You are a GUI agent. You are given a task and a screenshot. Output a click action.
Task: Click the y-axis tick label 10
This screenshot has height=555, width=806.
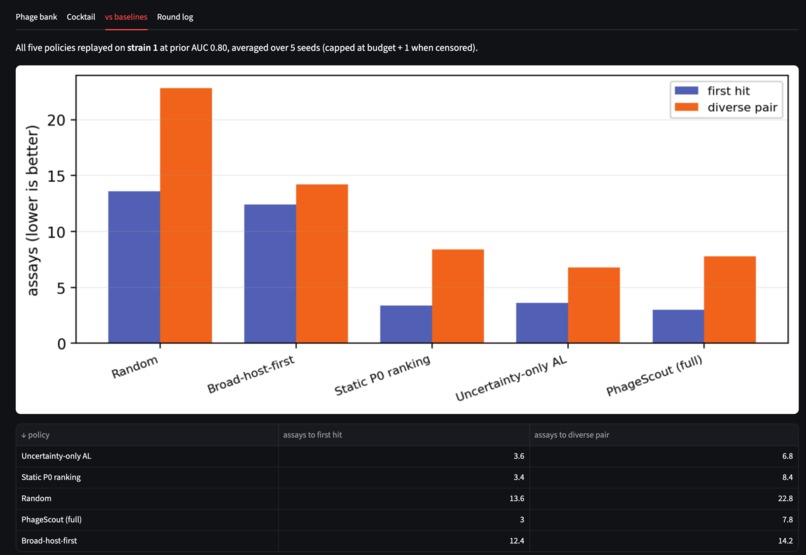56,232
